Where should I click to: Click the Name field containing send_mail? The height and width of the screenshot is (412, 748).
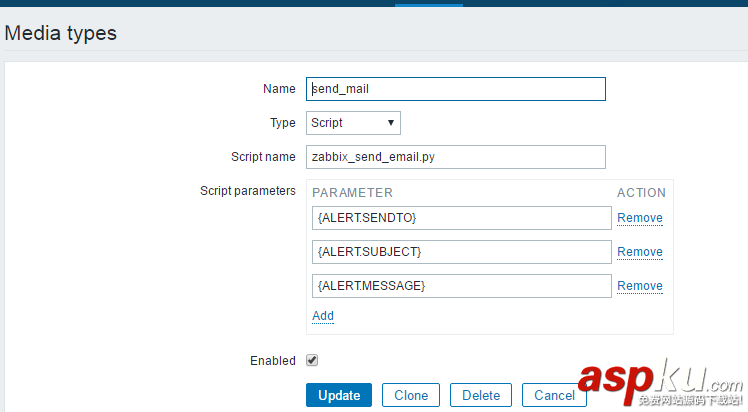tap(456, 89)
